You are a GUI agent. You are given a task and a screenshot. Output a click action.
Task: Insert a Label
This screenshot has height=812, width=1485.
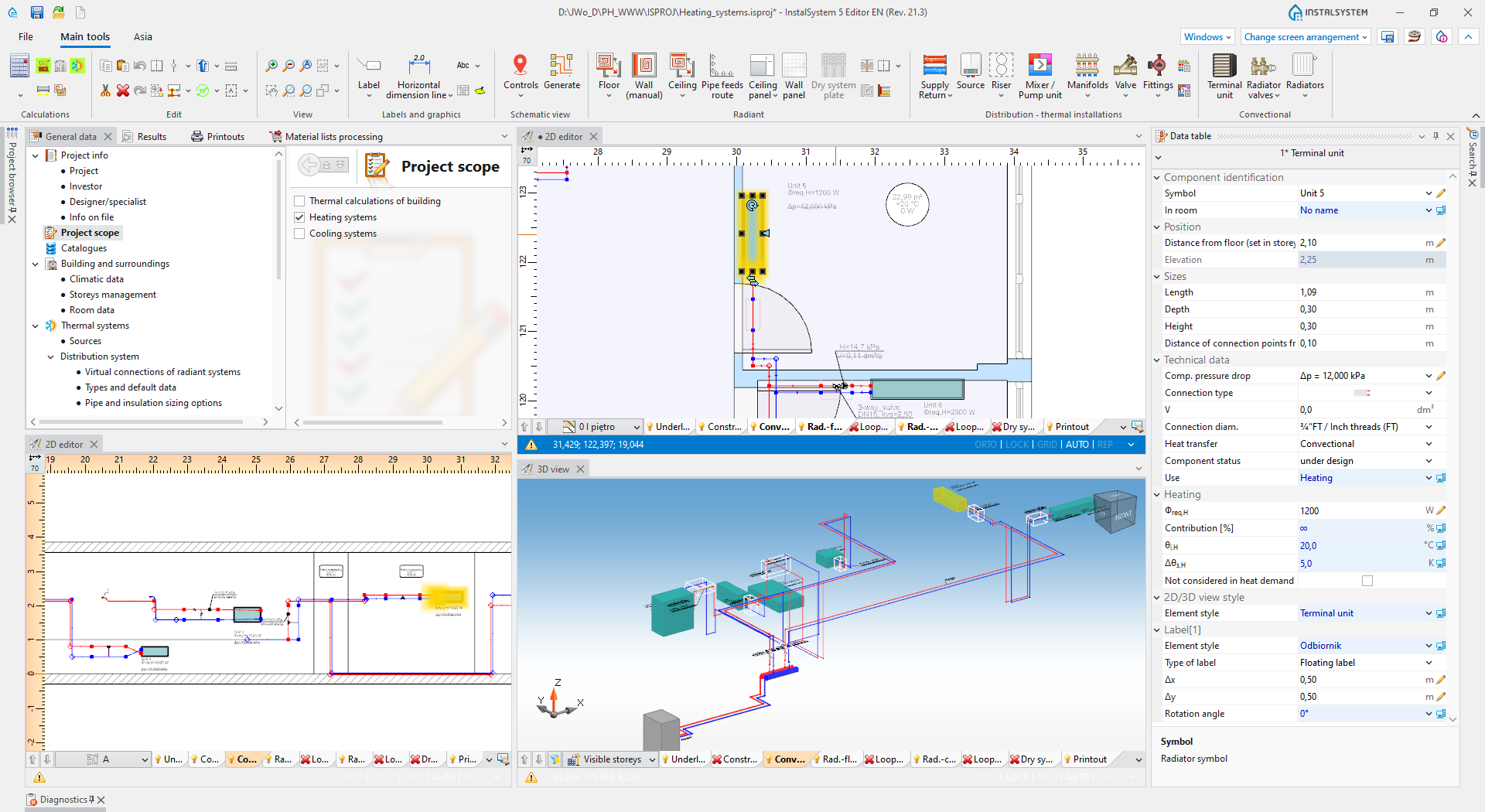click(369, 75)
